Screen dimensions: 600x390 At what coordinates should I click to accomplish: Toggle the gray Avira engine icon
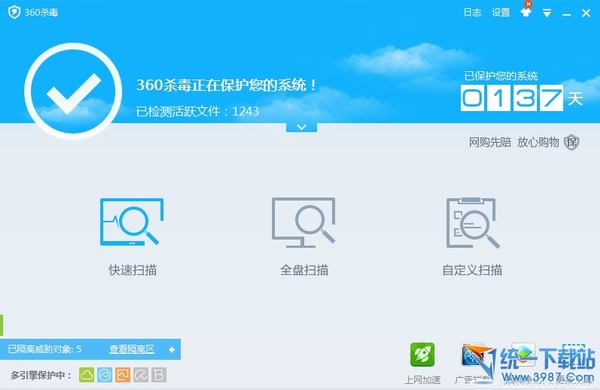point(141,375)
